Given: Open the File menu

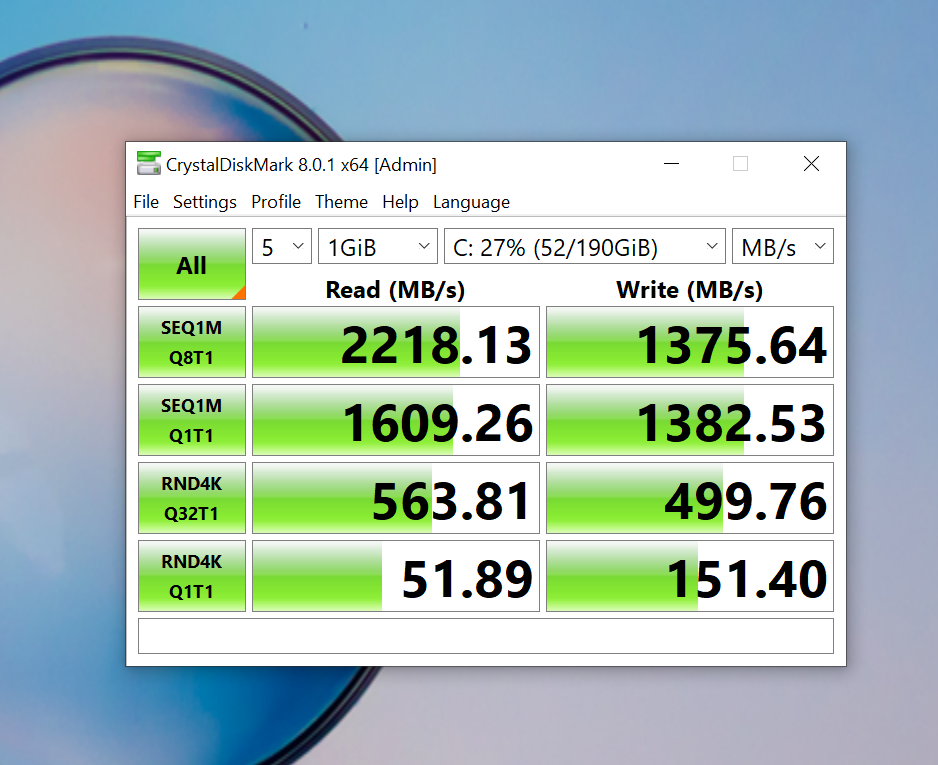Looking at the screenshot, I should click(x=146, y=202).
